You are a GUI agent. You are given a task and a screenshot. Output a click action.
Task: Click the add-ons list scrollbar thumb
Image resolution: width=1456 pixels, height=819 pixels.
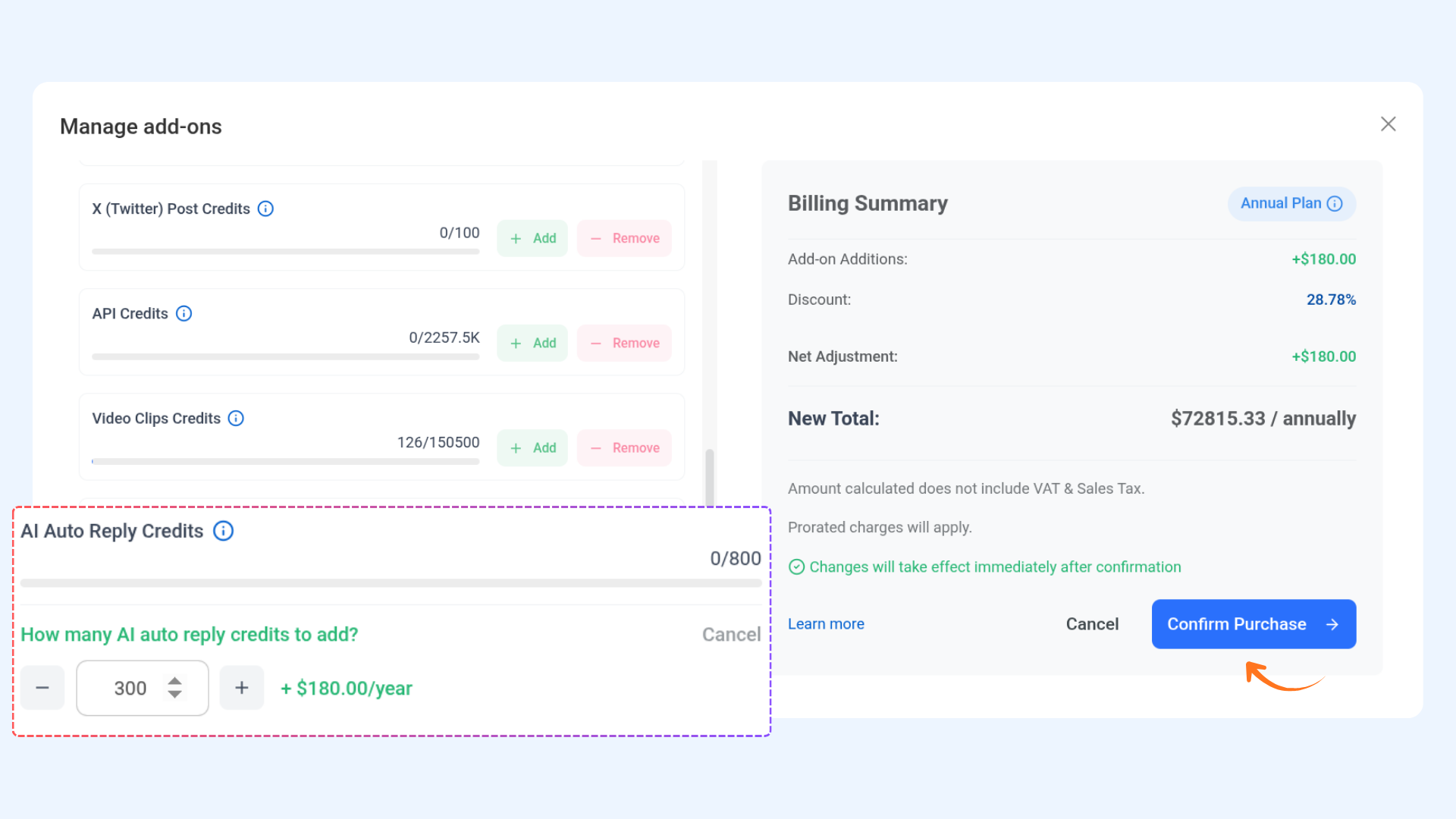click(710, 476)
